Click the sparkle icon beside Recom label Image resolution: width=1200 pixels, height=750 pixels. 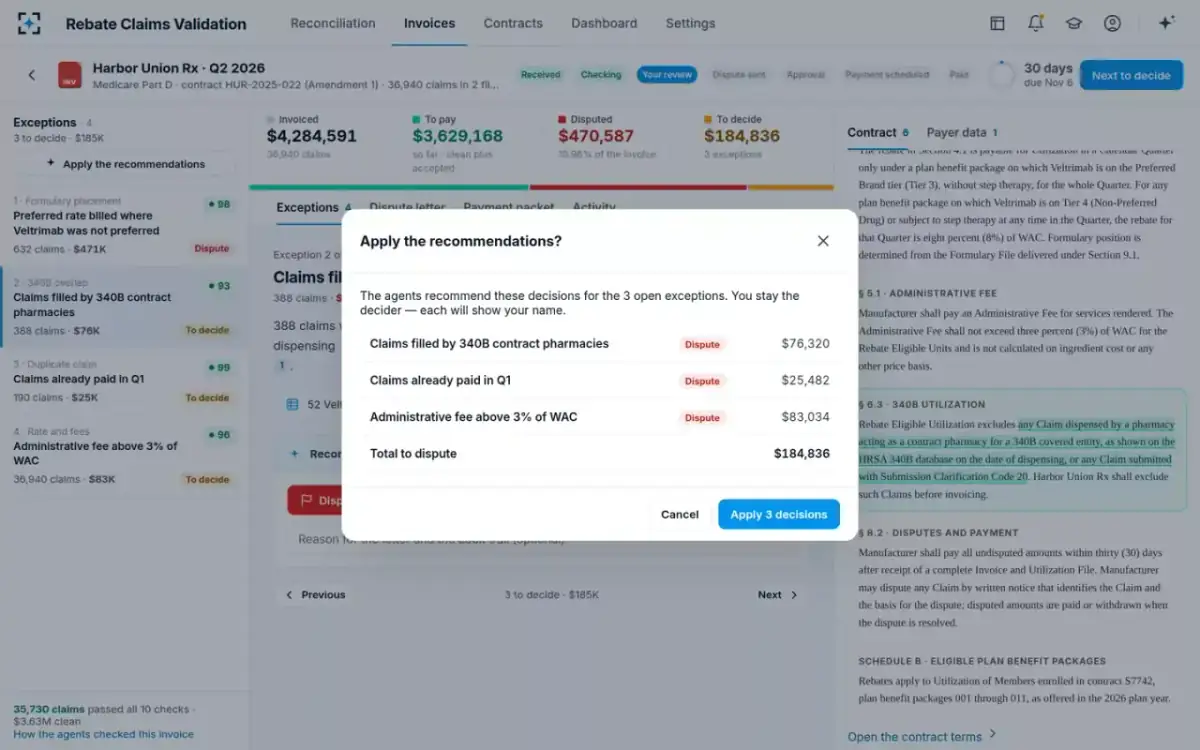click(x=294, y=454)
